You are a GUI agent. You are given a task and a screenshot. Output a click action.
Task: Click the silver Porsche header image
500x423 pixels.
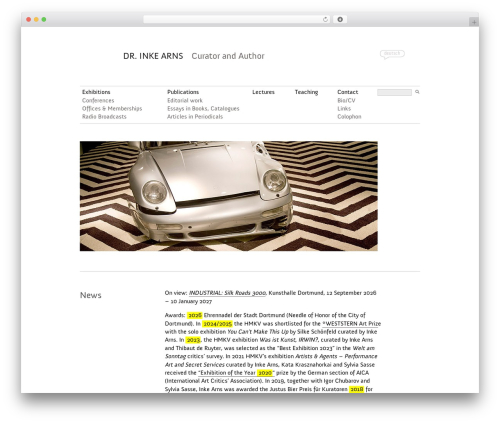click(229, 196)
